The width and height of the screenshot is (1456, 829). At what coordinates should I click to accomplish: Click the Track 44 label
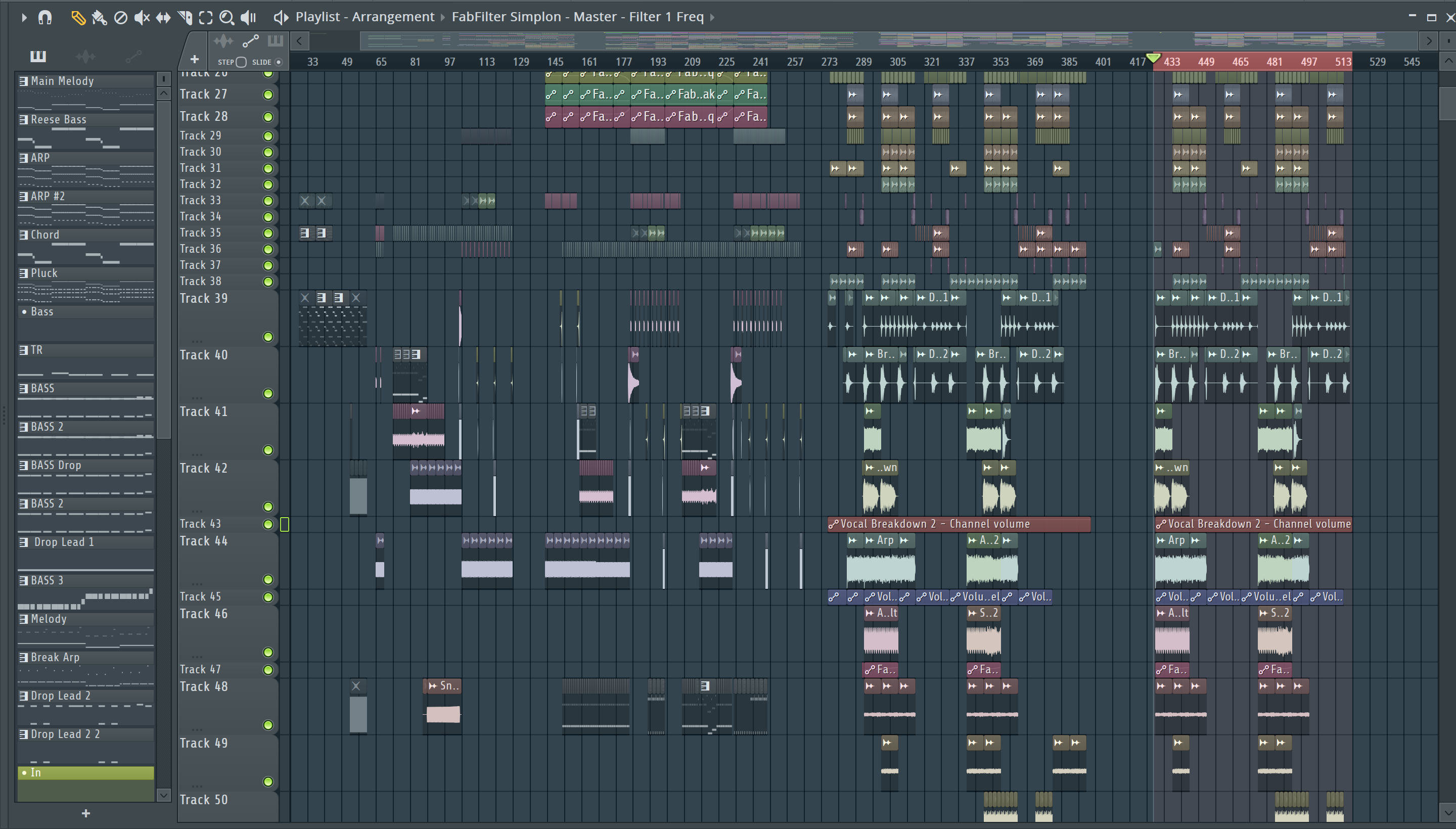(203, 541)
